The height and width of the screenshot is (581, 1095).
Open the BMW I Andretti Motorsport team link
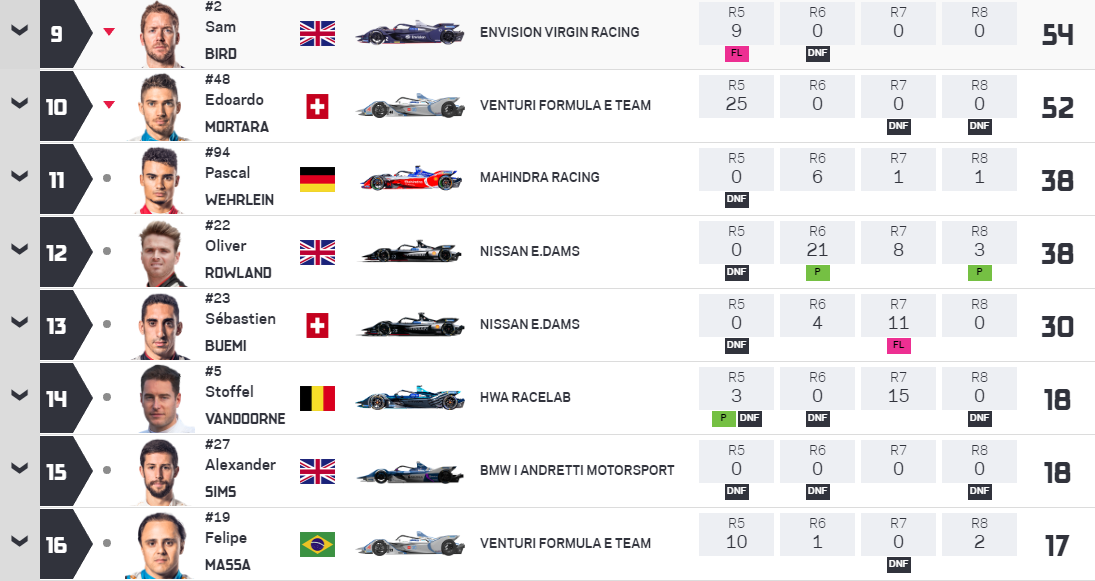tap(577, 470)
